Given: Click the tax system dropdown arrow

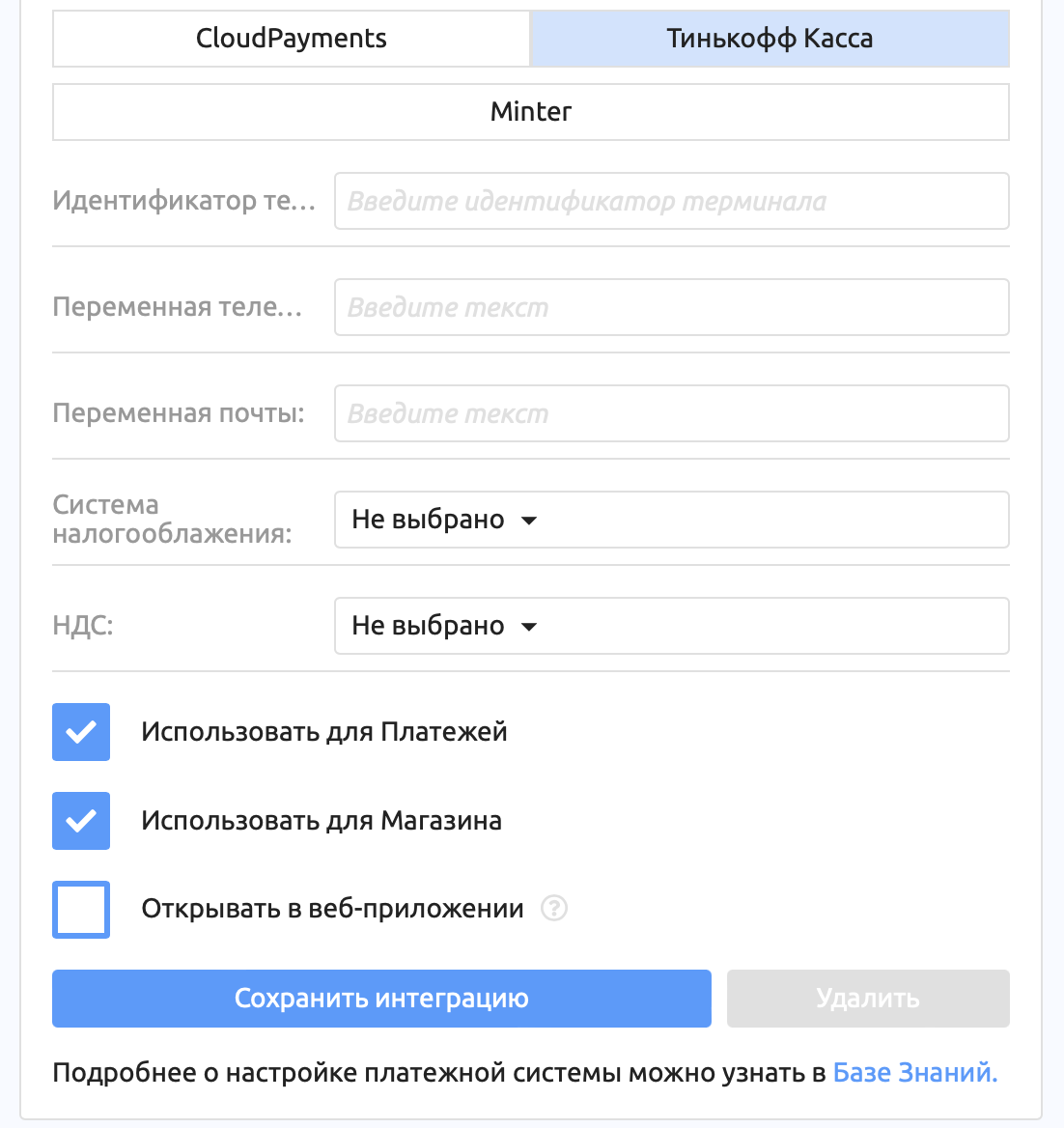Looking at the screenshot, I should point(529,521).
